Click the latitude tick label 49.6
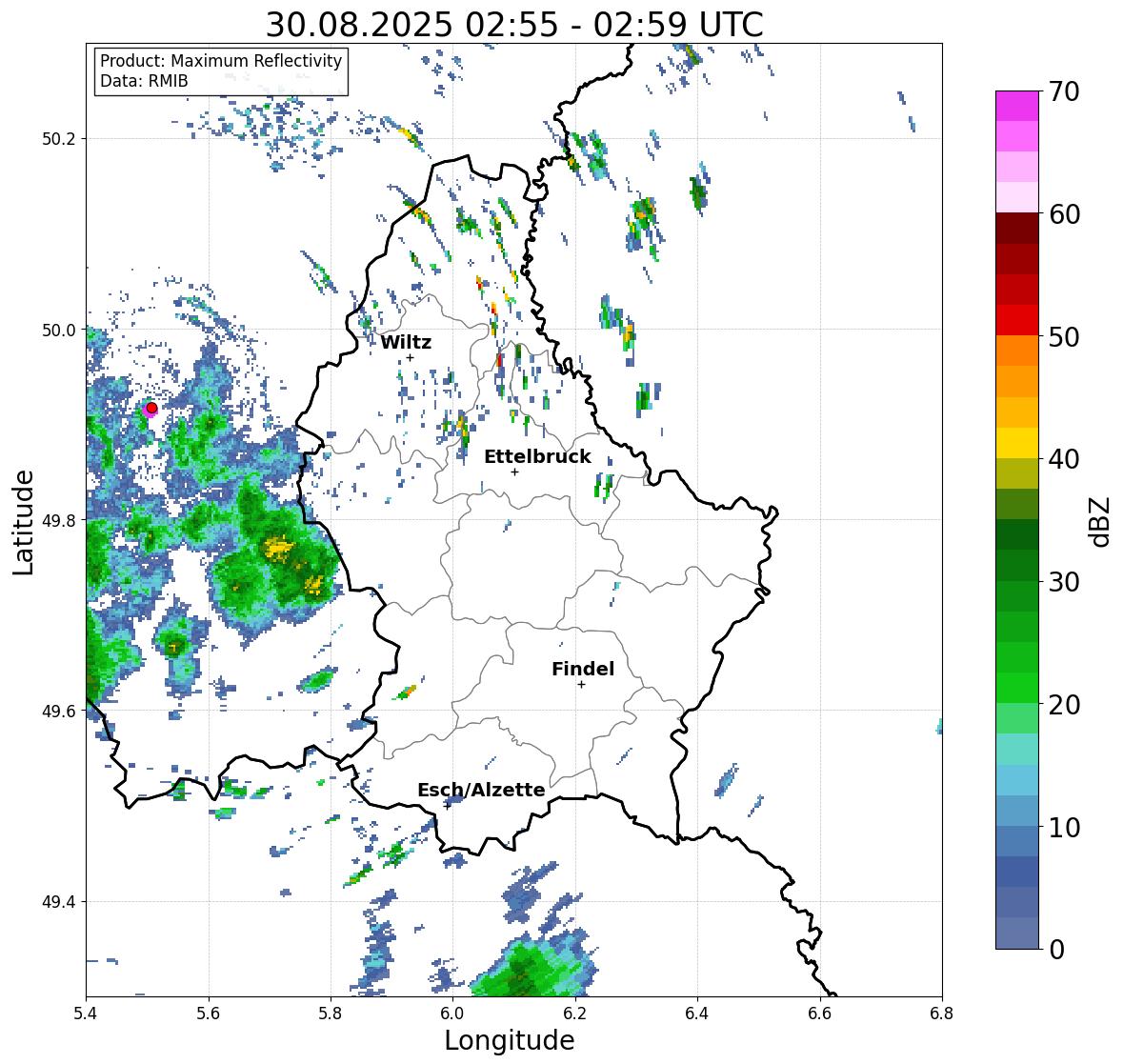The width and height of the screenshot is (1123, 1064). coord(59,711)
